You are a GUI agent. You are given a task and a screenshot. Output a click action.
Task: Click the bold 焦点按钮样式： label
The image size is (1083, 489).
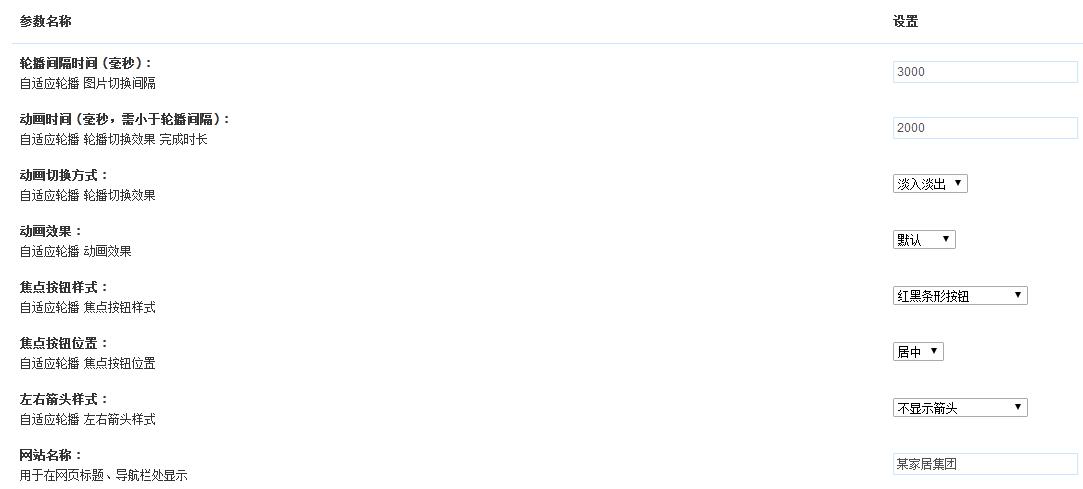click(64, 287)
